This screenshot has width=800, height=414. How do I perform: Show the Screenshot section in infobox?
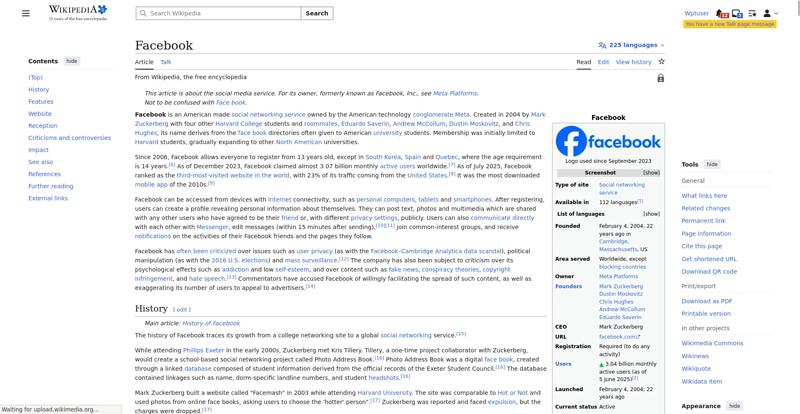tap(651, 172)
